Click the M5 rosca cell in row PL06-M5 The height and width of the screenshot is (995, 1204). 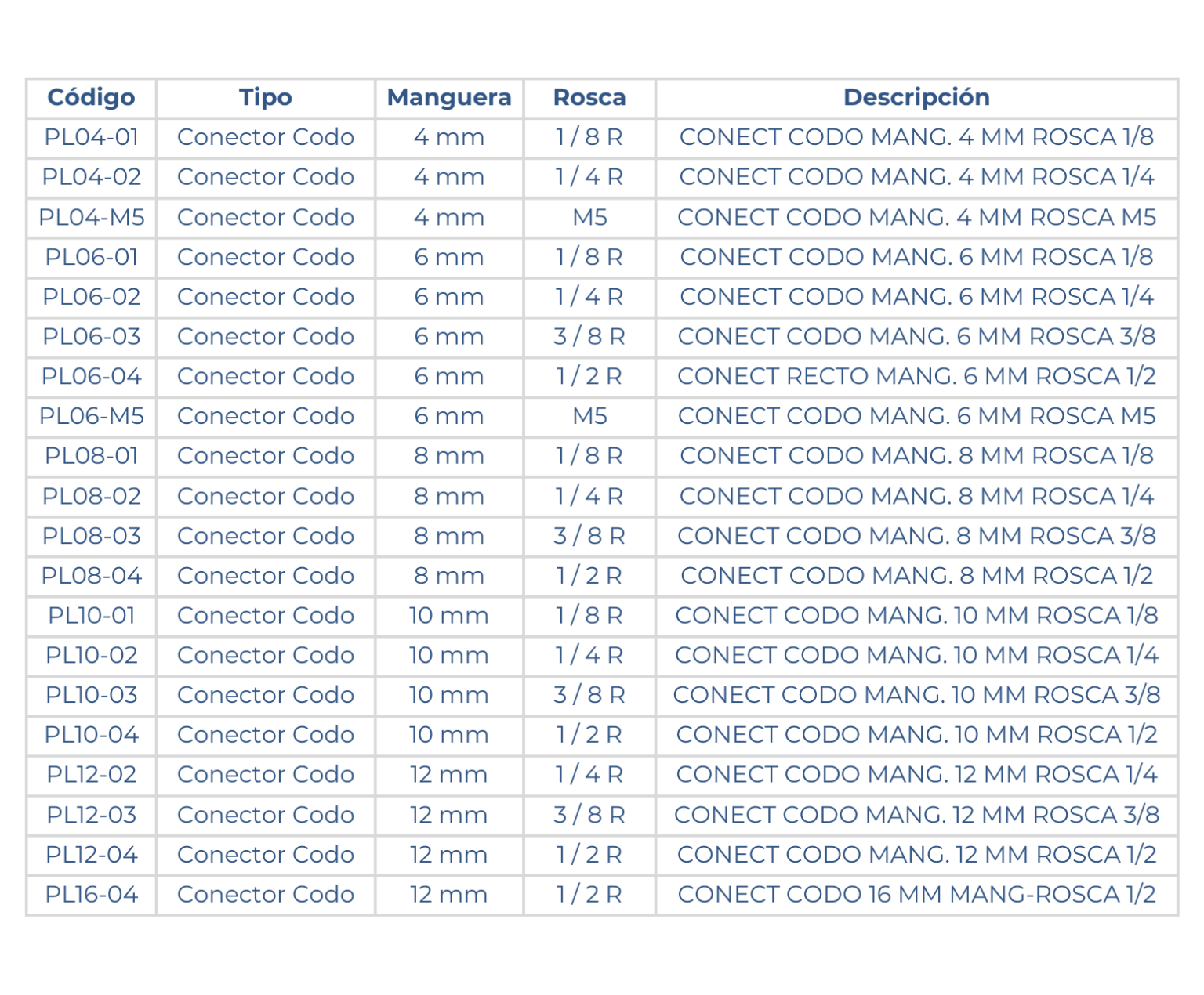tap(589, 416)
